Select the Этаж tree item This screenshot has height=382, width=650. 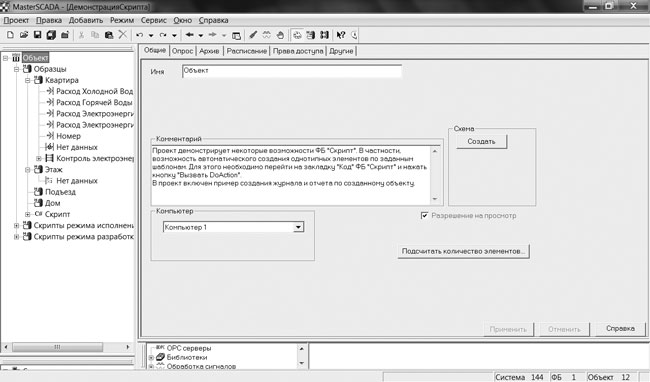53,169
